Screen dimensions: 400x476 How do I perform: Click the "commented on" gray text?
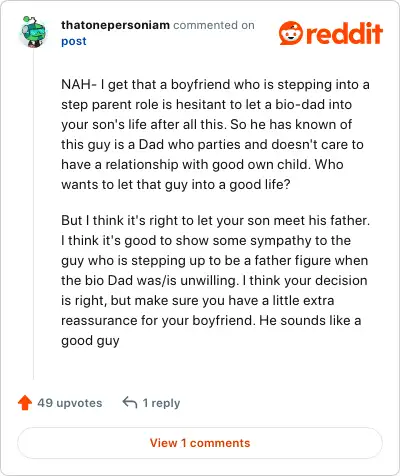pyautogui.click(x=214, y=25)
